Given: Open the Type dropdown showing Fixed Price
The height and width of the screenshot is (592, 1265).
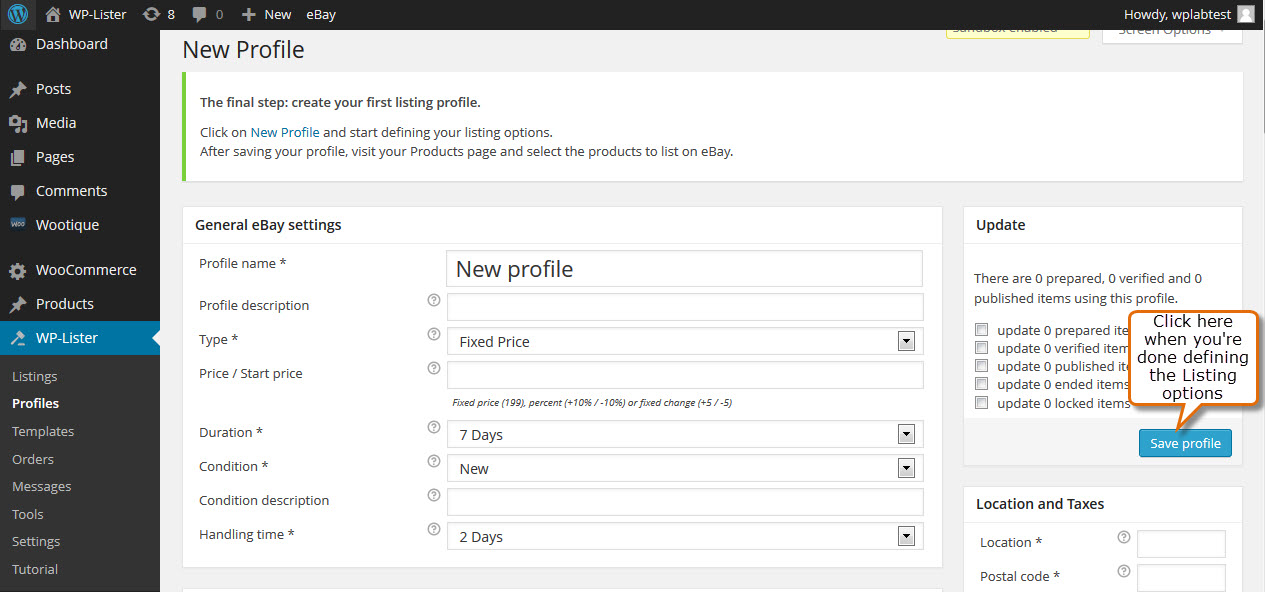Looking at the screenshot, I should point(685,341).
